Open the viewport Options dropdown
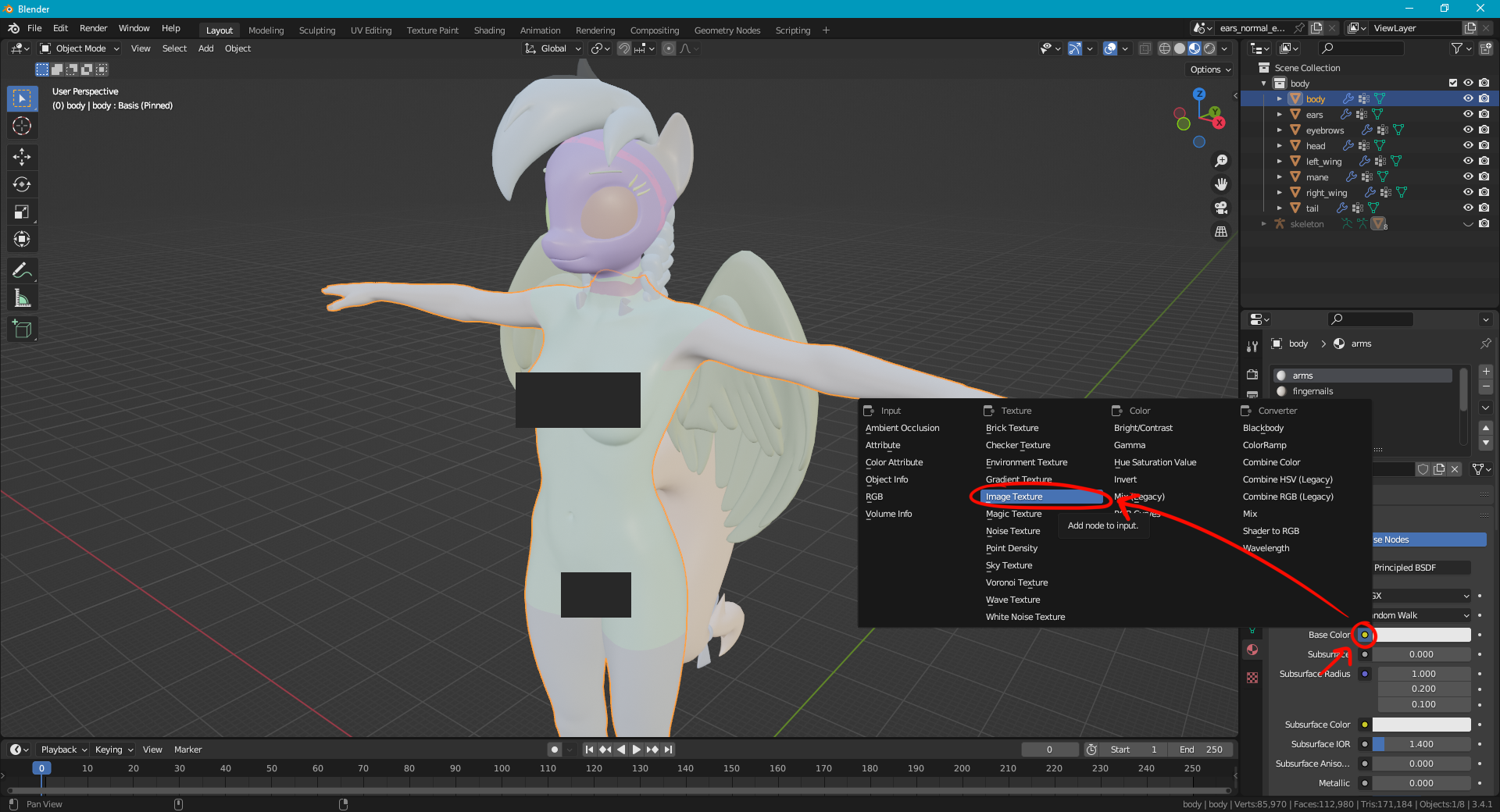Image resolution: width=1500 pixels, height=812 pixels. click(1210, 69)
